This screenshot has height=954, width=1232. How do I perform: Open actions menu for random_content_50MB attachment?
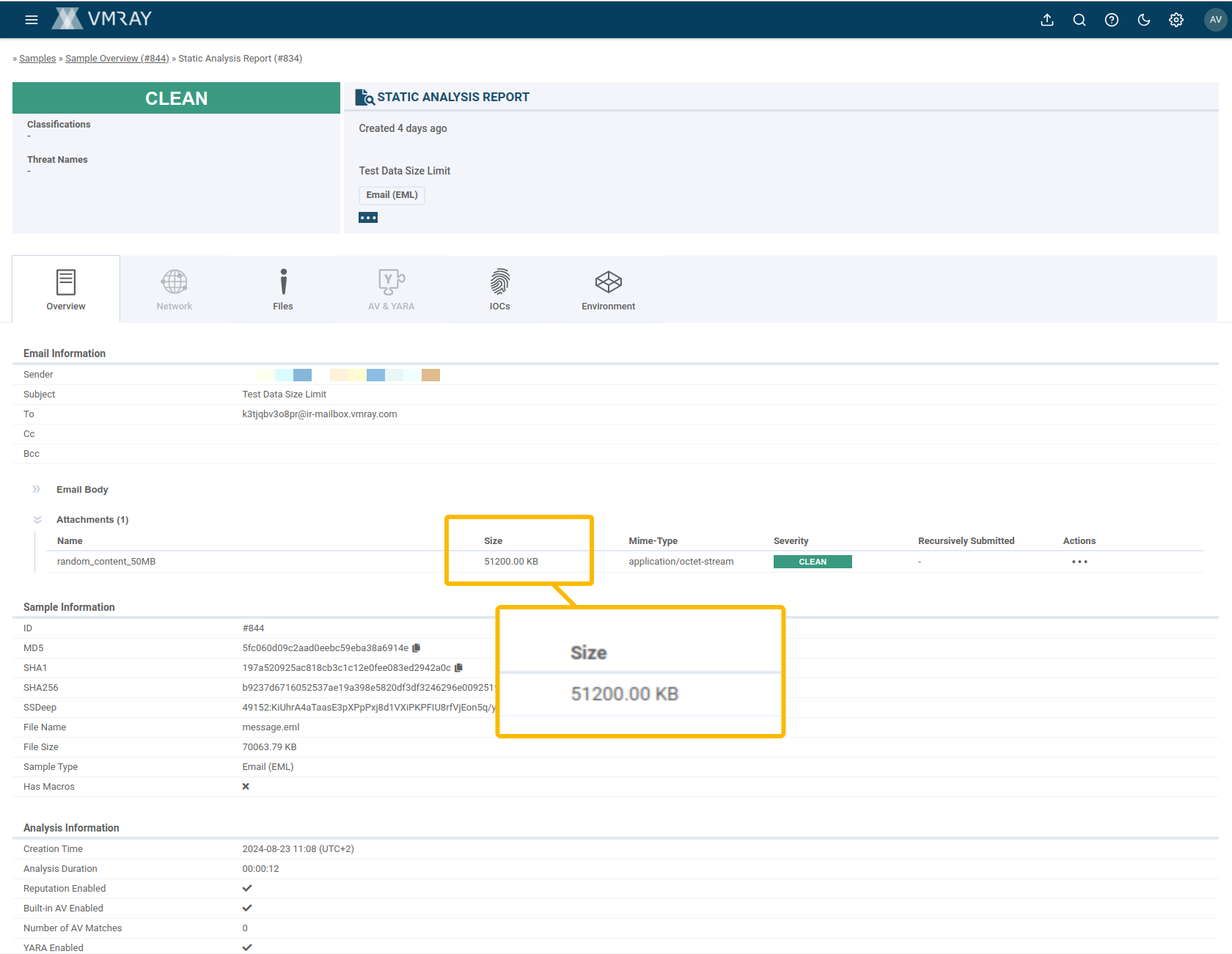click(x=1079, y=562)
